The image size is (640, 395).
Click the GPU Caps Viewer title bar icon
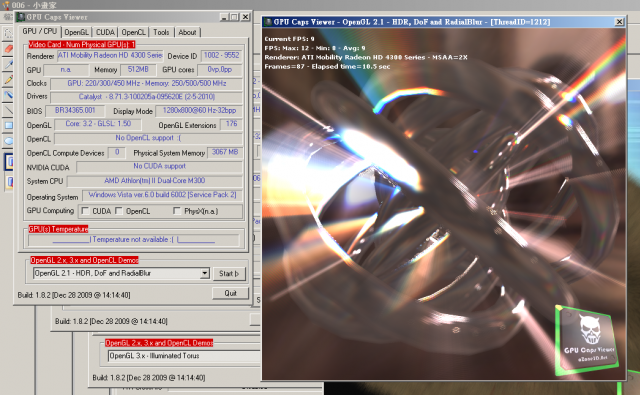[21, 17]
